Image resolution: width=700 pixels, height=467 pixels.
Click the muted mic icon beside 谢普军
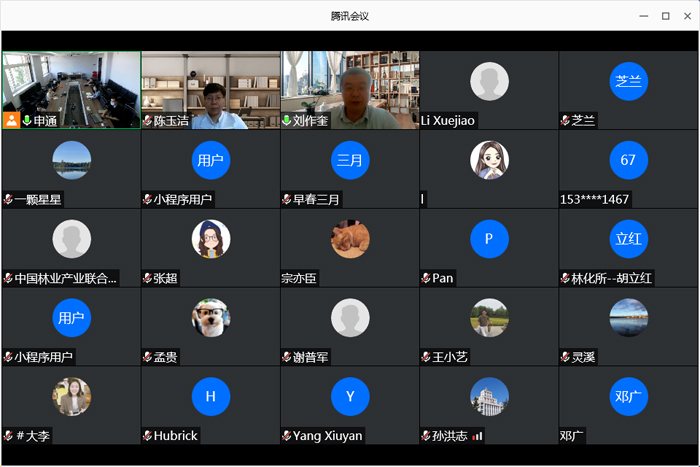pyautogui.click(x=287, y=357)
